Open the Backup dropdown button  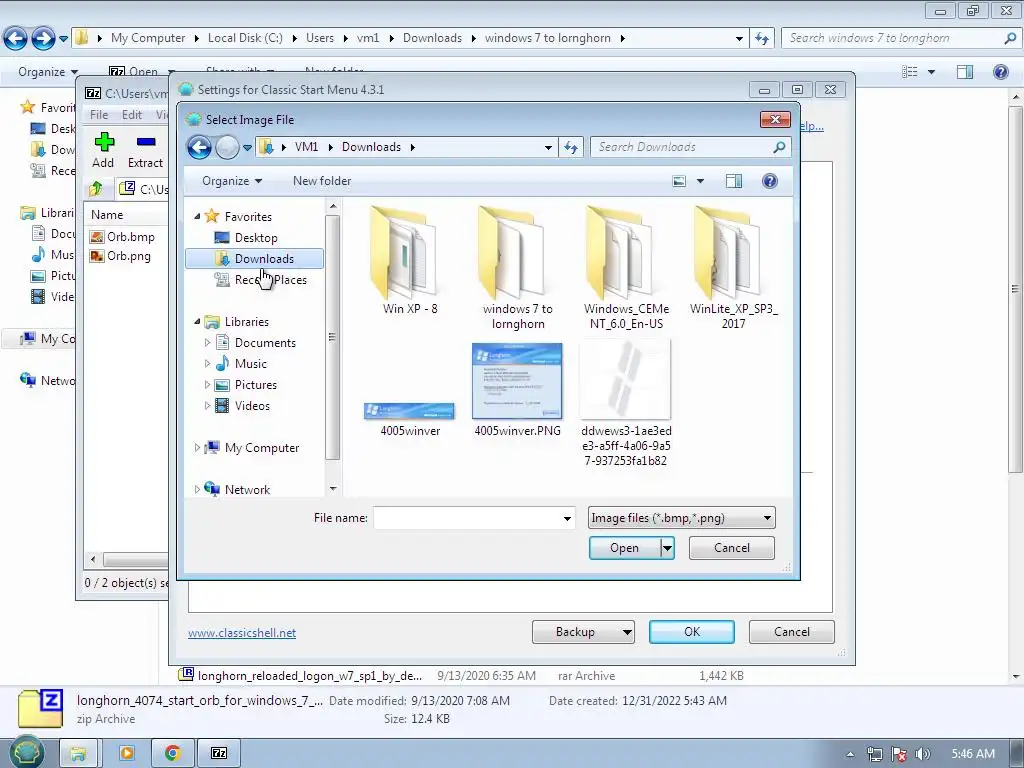tap(583, 632)
